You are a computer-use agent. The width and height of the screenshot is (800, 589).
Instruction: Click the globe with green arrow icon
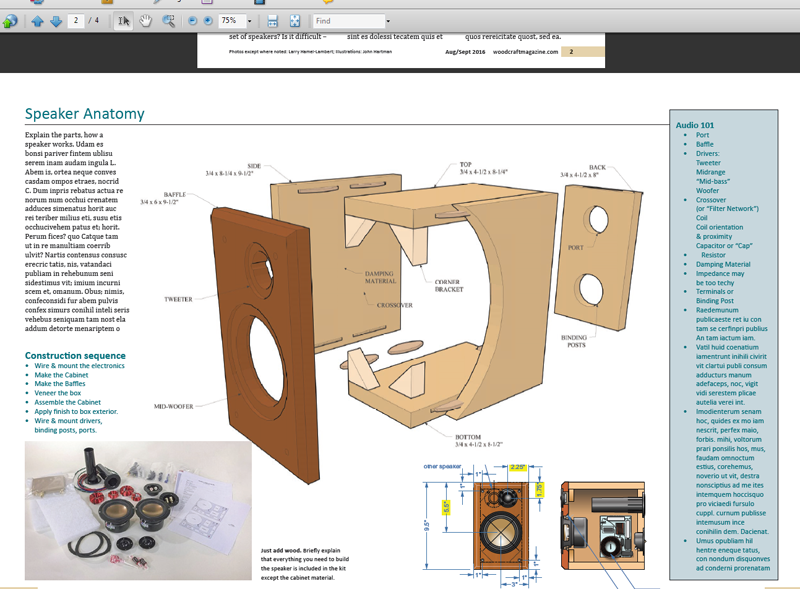(10, 21)
